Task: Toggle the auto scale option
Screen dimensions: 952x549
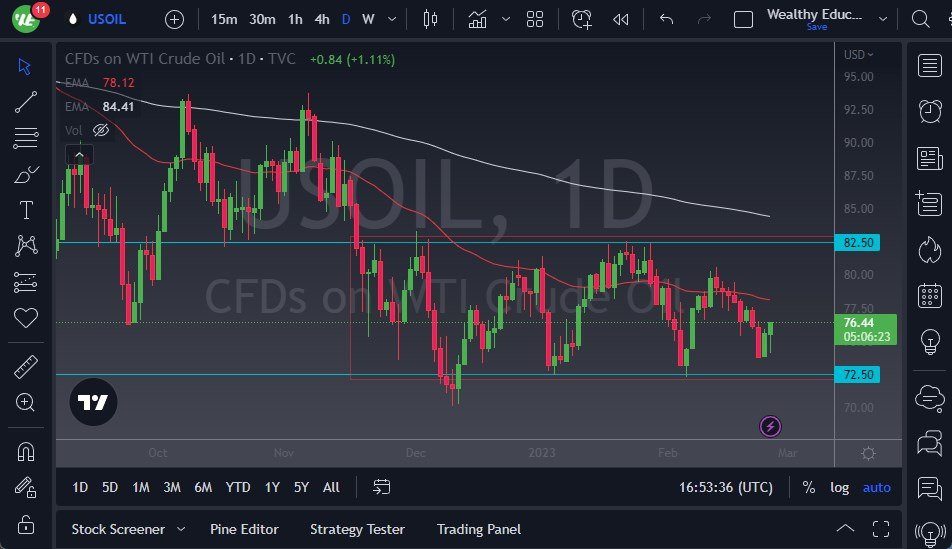Action: (876, 487)
